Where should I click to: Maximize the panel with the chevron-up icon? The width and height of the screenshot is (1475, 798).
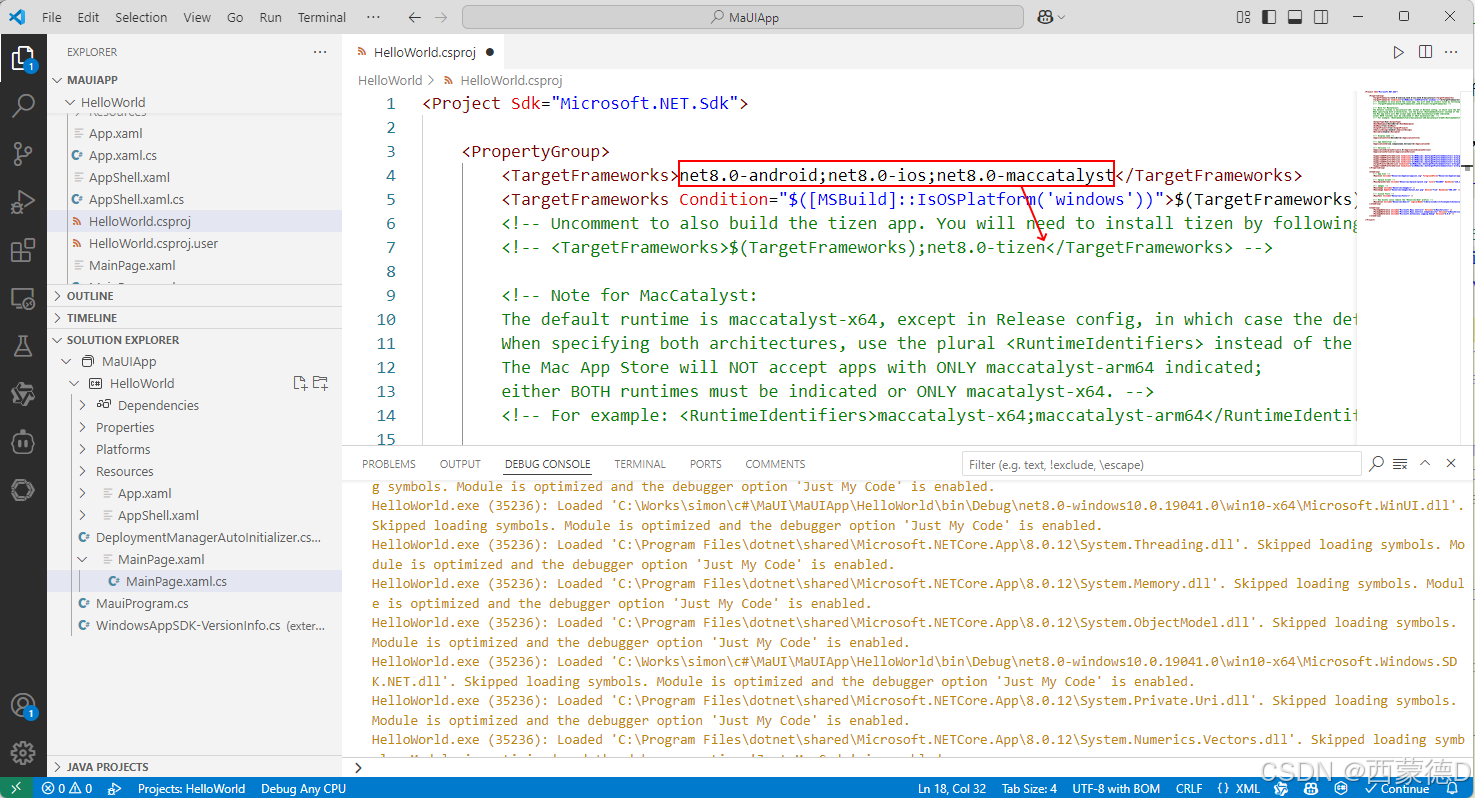pyautogui.click(x=1425, y=463)
